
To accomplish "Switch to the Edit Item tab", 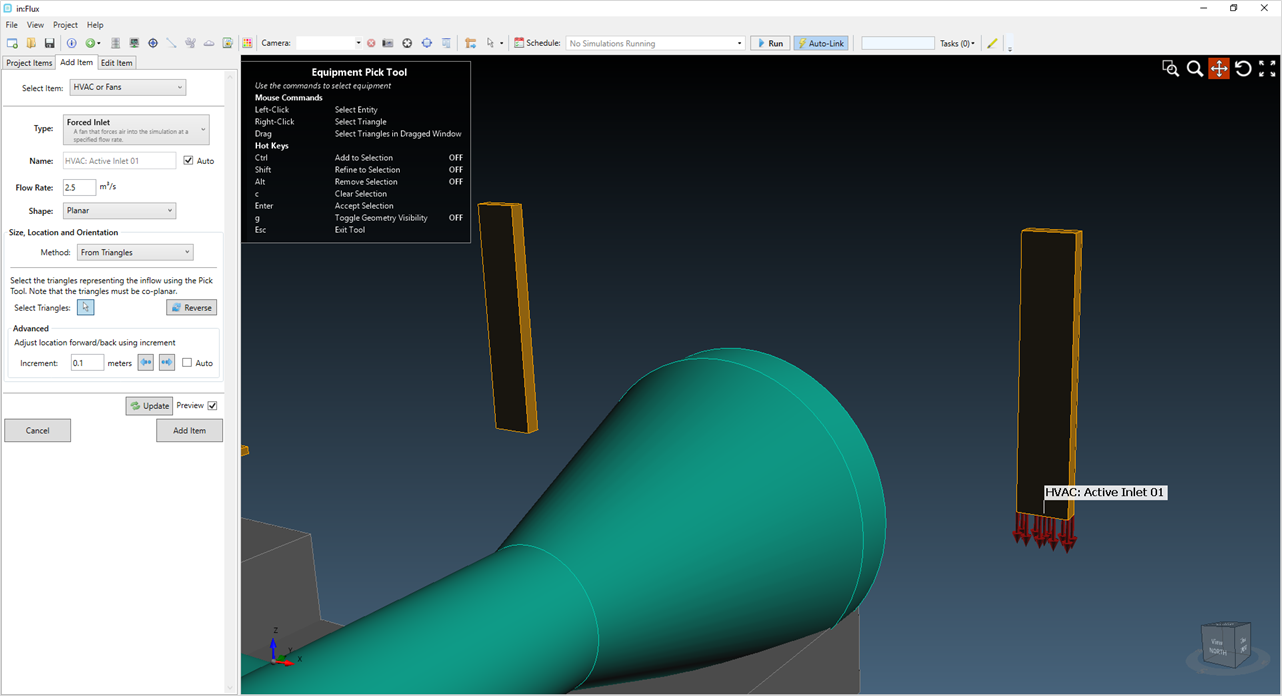I will (117, 62).
